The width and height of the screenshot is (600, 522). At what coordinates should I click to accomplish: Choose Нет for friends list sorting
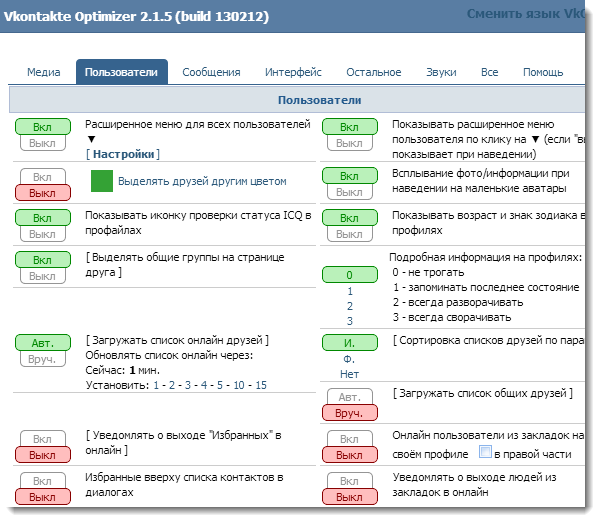pos(349,374)
